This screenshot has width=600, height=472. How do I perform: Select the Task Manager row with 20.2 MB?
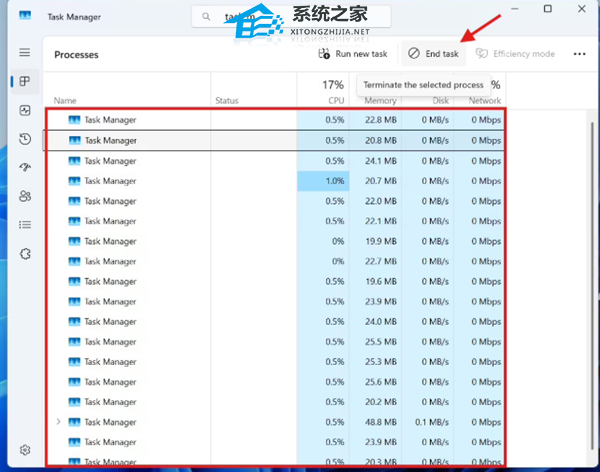tap(275, 402)
